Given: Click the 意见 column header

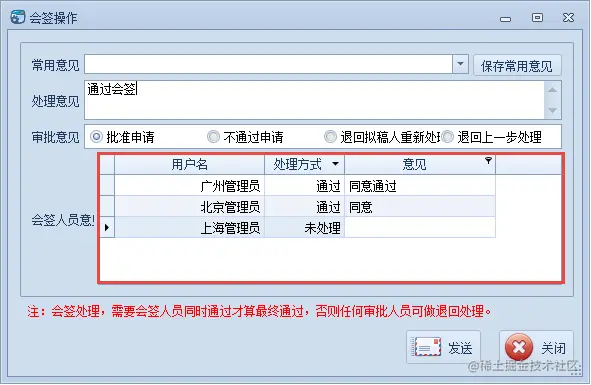Looking at the screenshot, I should click(x=420, y=164).
